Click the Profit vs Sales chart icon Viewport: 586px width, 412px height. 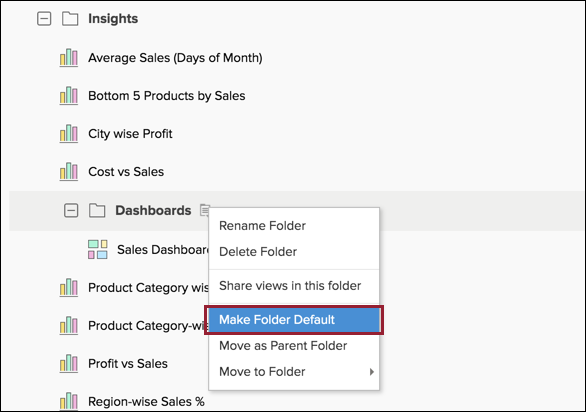pyautogui.click(x=69, y=363)
